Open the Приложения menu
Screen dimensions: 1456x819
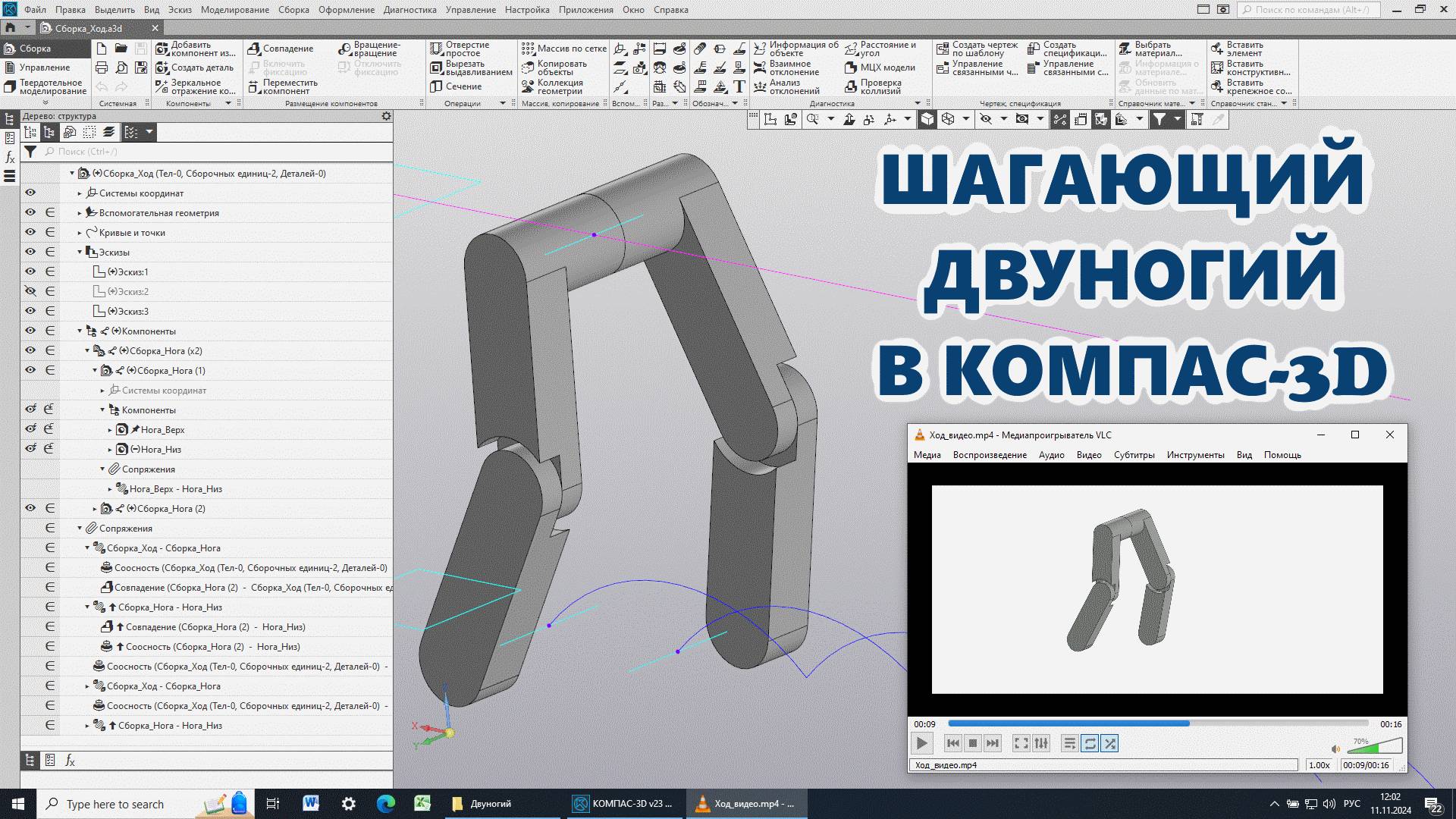click(586, 10)
